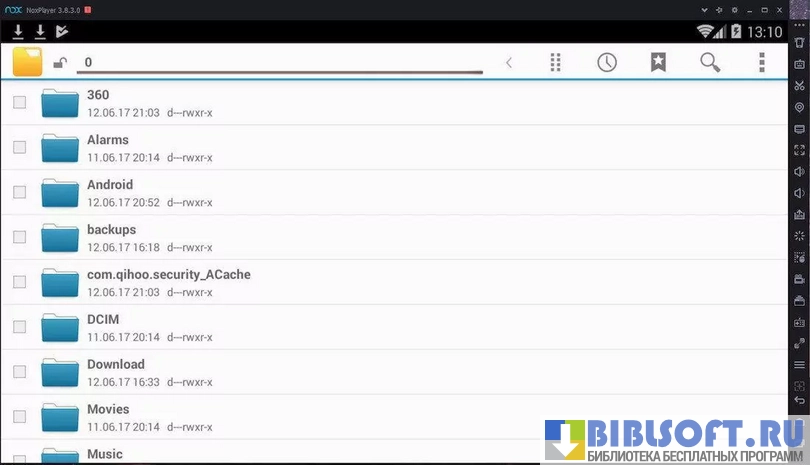Open the bookmarks star icon
The height and width of the screenshot is (465, 810).
[658, 62]
